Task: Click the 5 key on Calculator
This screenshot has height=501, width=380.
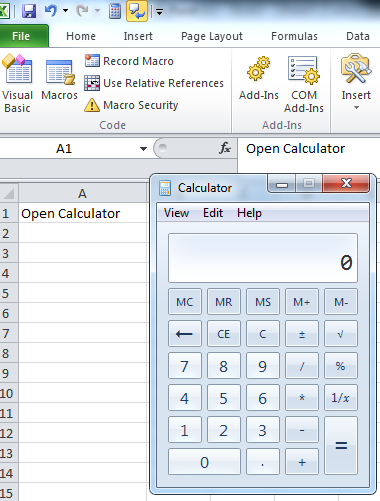Action: [x=224, y=398]
